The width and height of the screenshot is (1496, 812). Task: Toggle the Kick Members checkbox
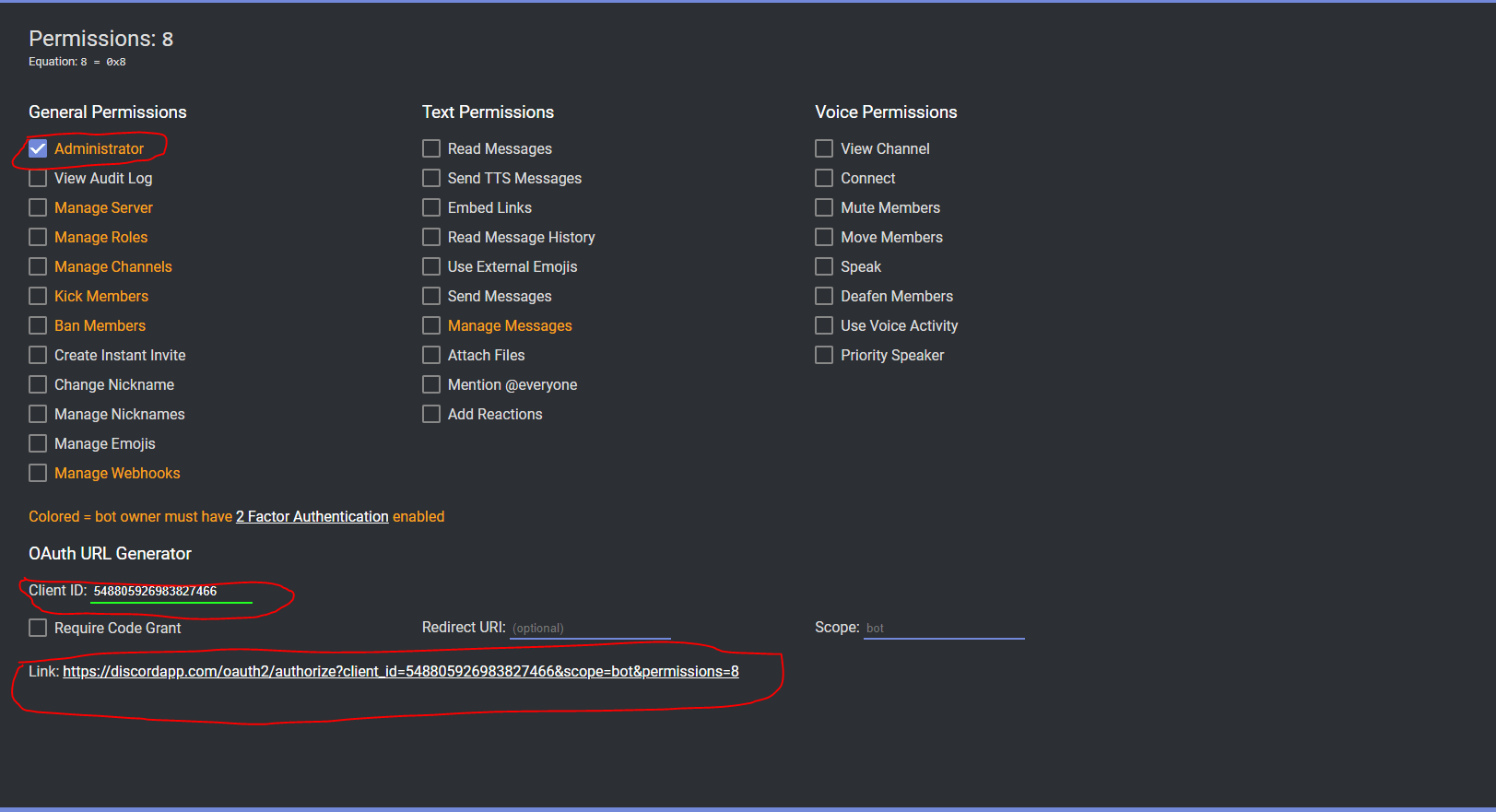pyautogui.click(x=38, y=296)
